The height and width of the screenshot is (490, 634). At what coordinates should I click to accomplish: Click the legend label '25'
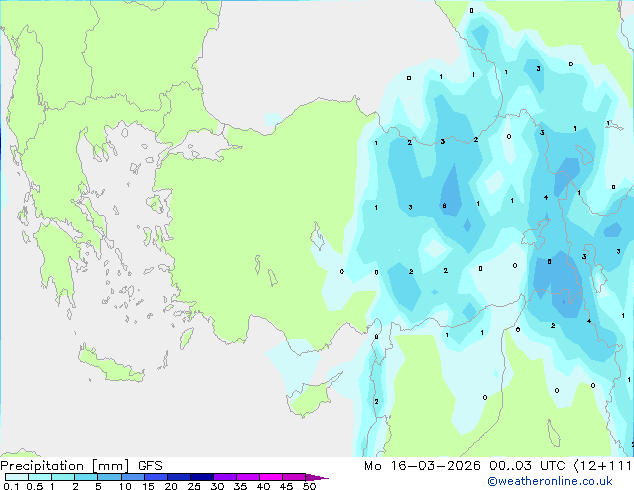tap(194, 486)
